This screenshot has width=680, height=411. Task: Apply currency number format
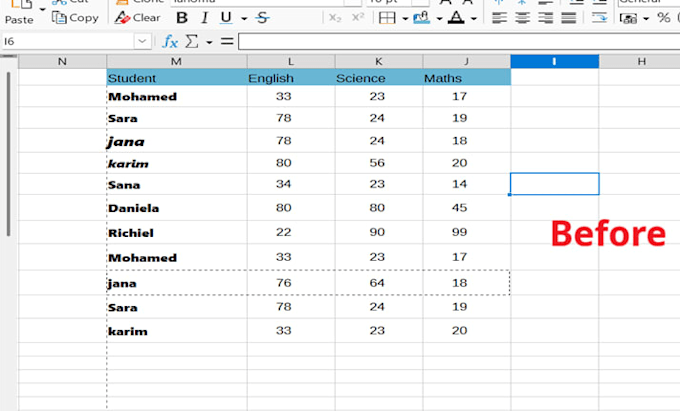click(x=628, y=18)
